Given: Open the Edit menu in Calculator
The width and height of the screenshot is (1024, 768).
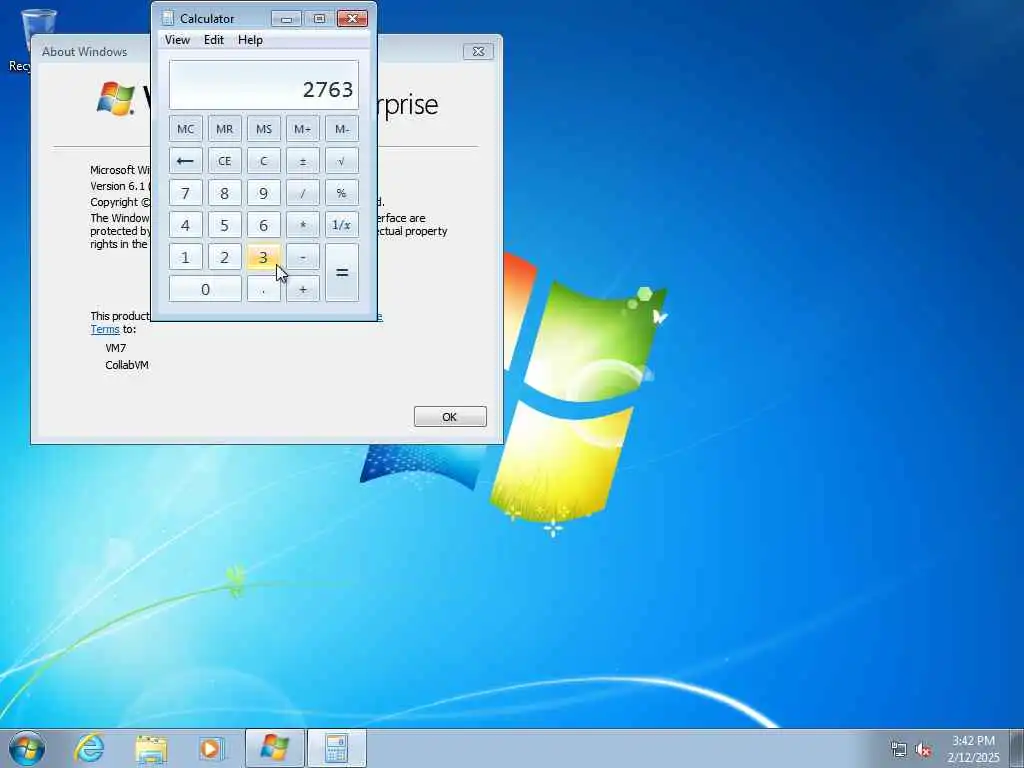Looking at the screenshot, I should pyautogui.click(x=214, y=40).
